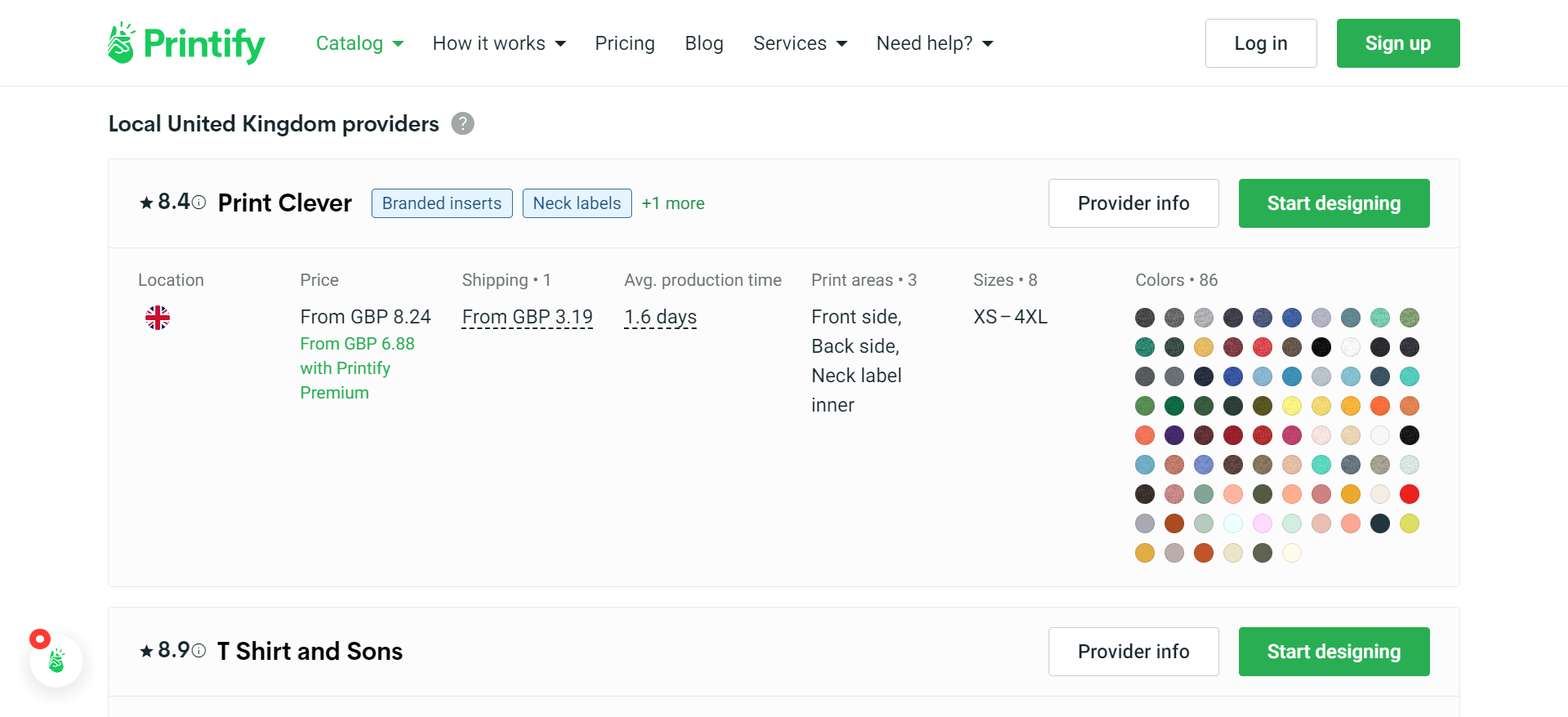The width and height of the screenshot is (1568, 717).
Task: Open the floating Printify chat widget
Action: tap(56, 660)
